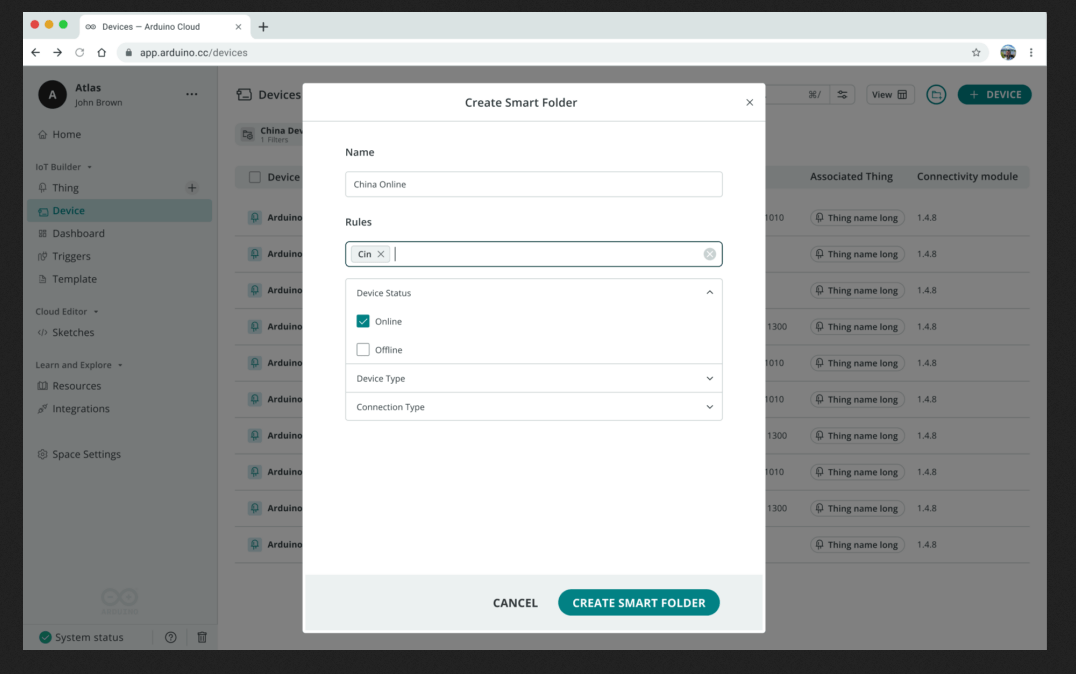This screenshot has width=1076, height=674.
Task: Select all devices header checkbox
Action: (255, 177)
